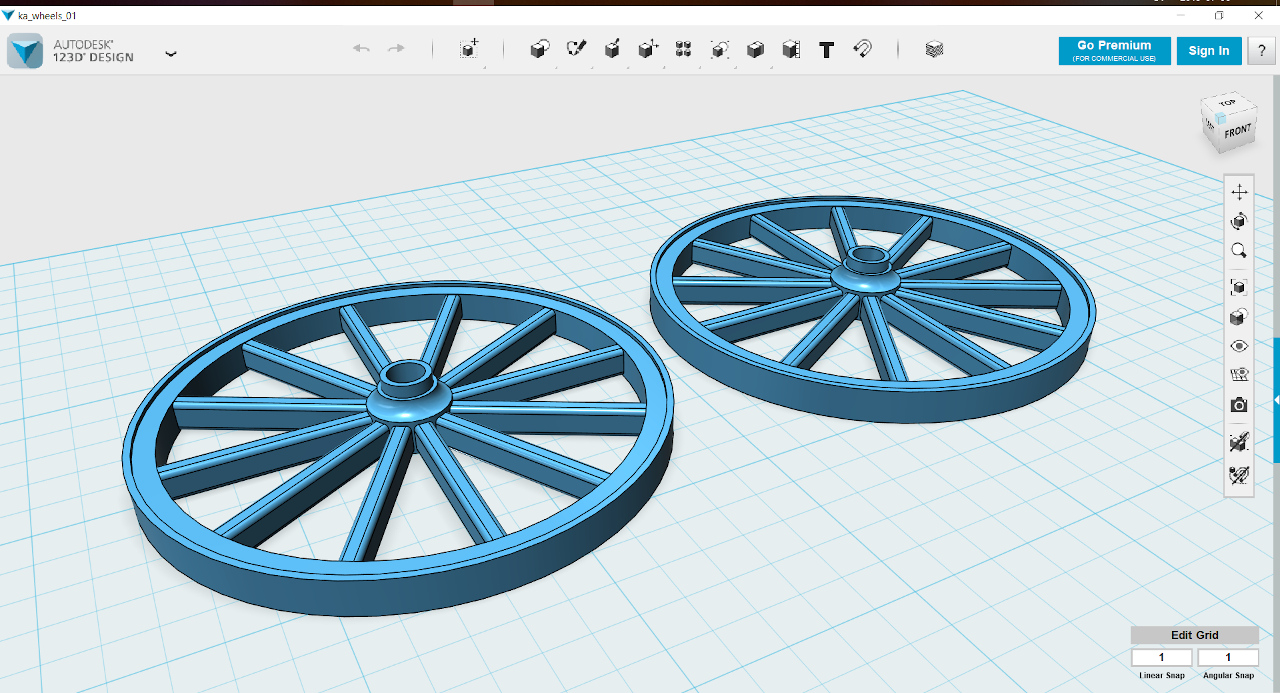Click the Redo arrow
Screen dimensions: 1280x693
click(396, 49)
